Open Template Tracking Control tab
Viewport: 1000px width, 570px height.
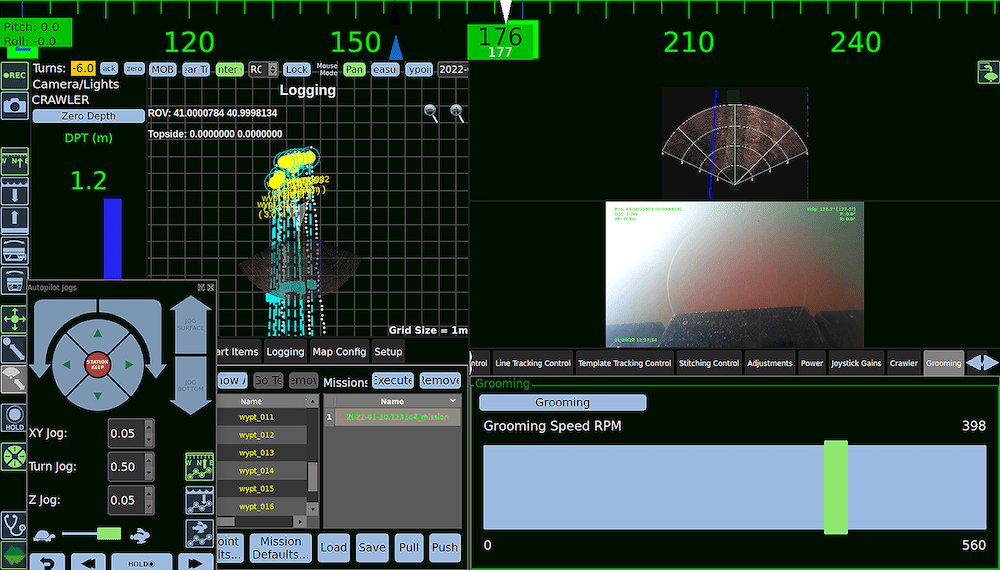point(624,363)
